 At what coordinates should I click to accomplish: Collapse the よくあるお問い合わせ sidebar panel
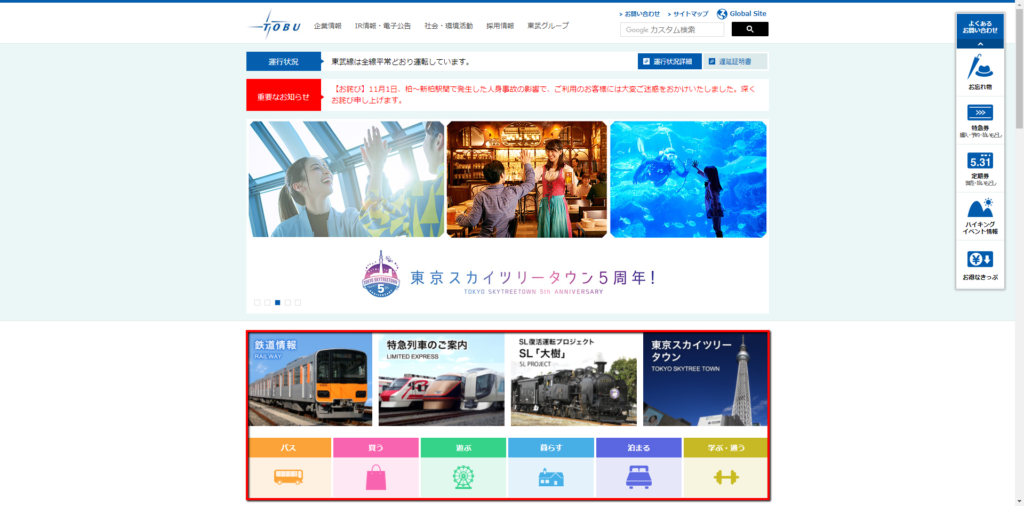(980, 44)
